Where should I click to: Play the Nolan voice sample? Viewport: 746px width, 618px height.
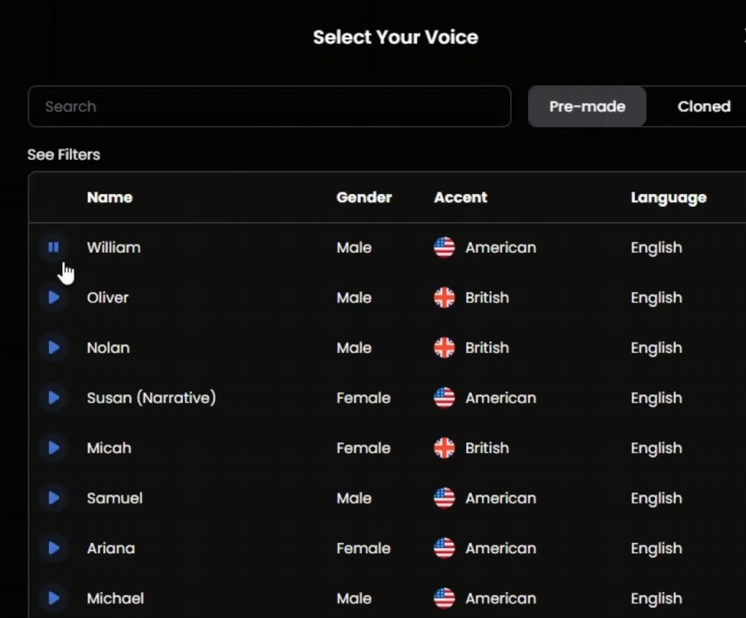(x=53, y=347)
